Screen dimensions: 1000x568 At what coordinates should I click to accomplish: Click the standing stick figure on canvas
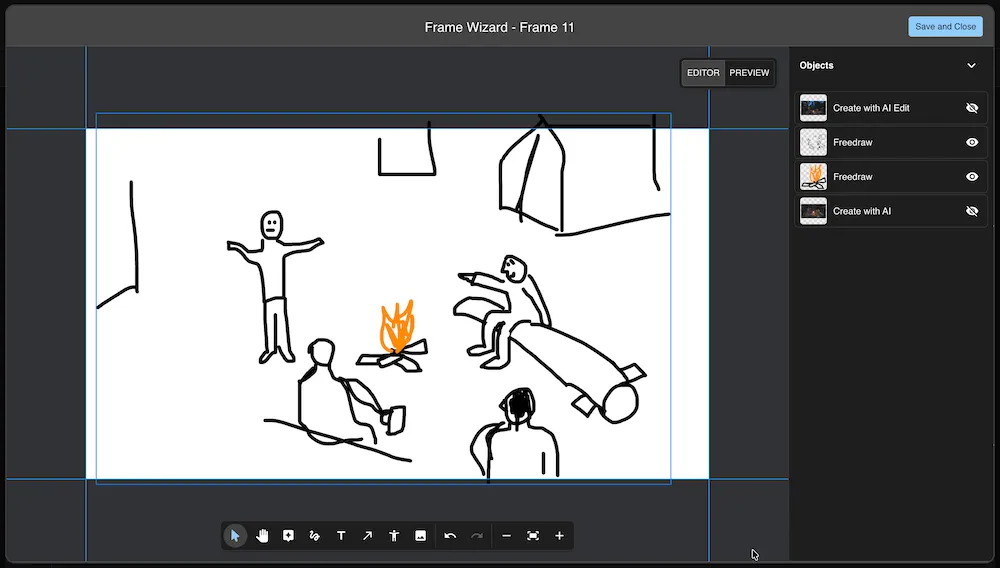274,287
